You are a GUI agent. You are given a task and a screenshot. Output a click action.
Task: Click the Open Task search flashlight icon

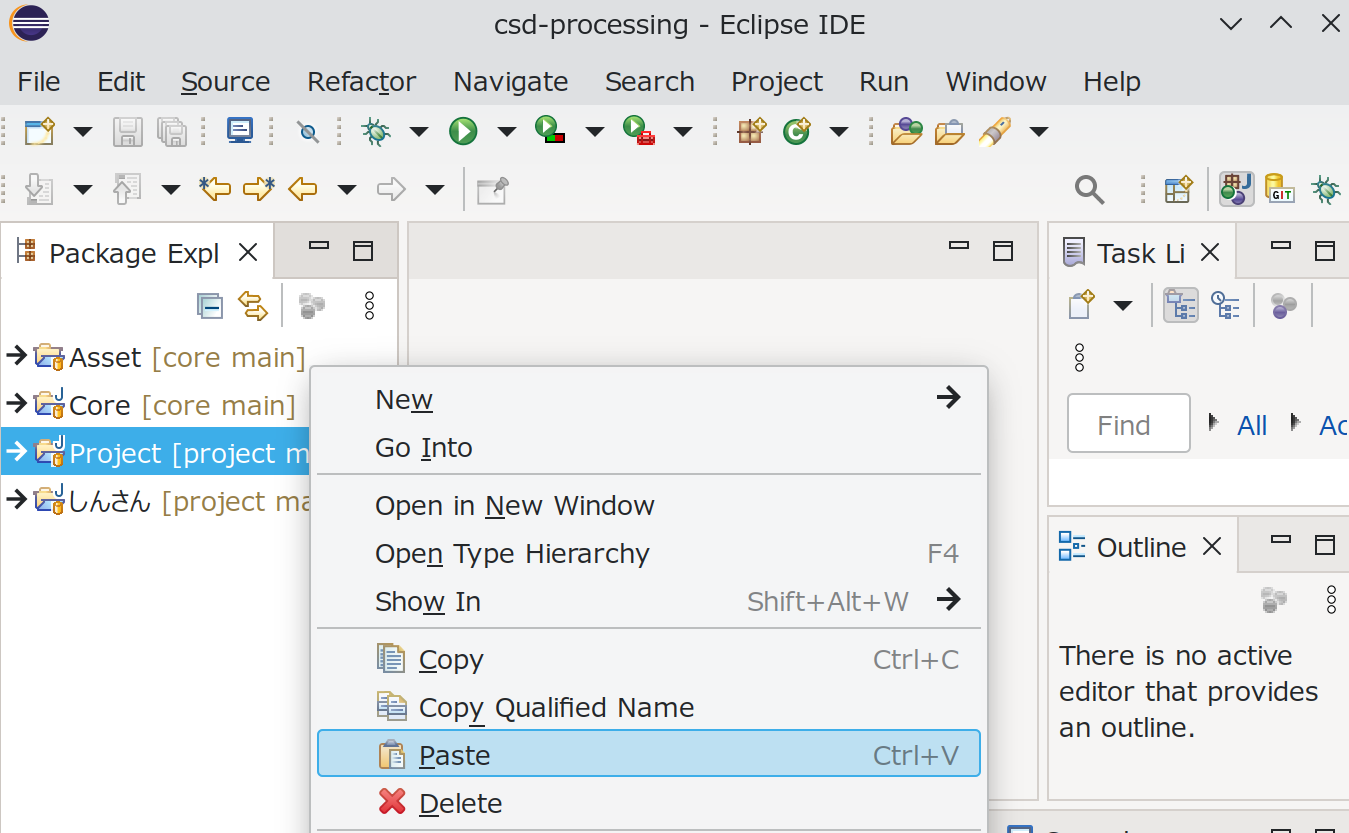pyautogui.click(x=995, y=131)
